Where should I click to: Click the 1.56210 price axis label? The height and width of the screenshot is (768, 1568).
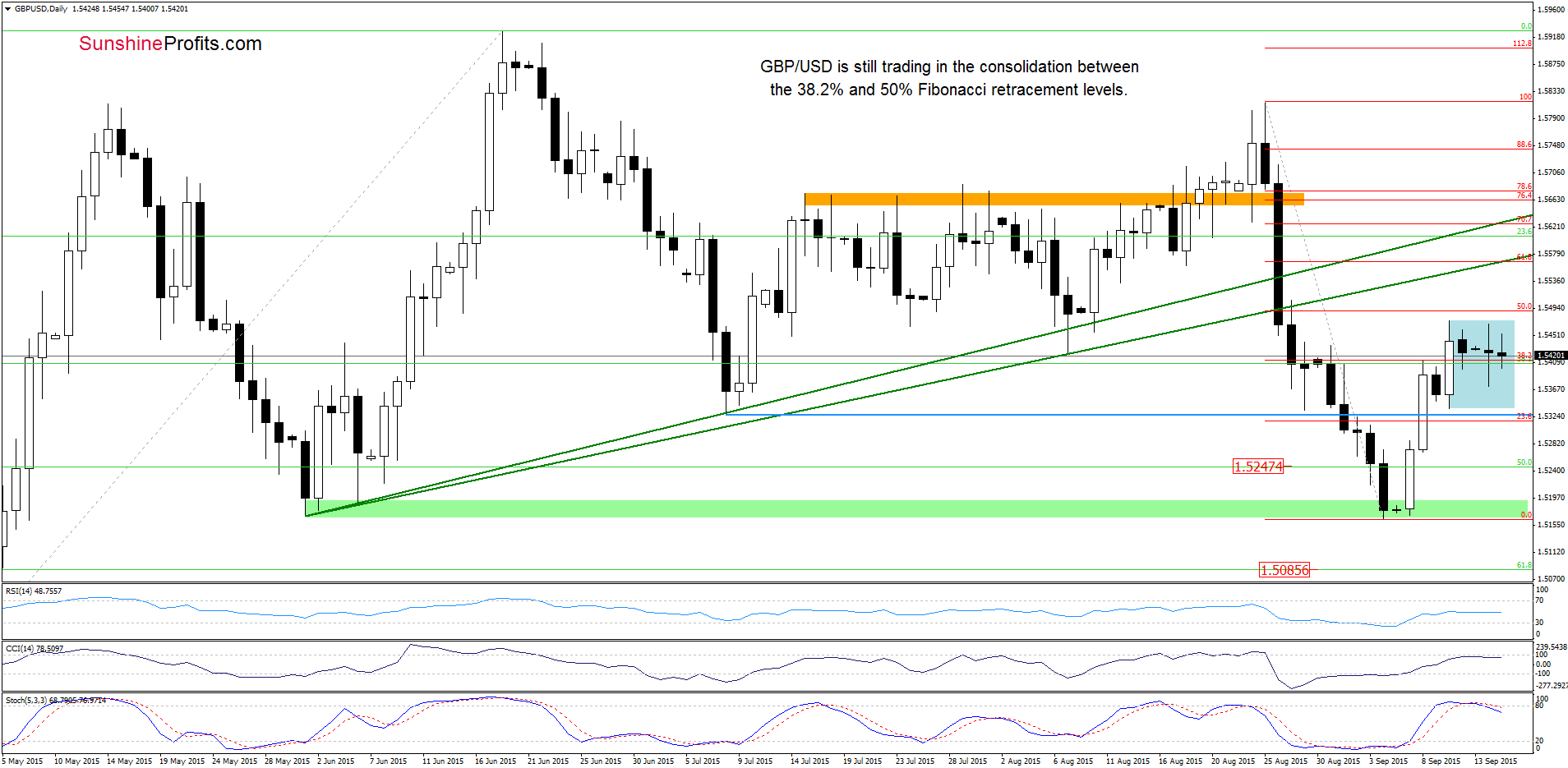point(1551,227)
